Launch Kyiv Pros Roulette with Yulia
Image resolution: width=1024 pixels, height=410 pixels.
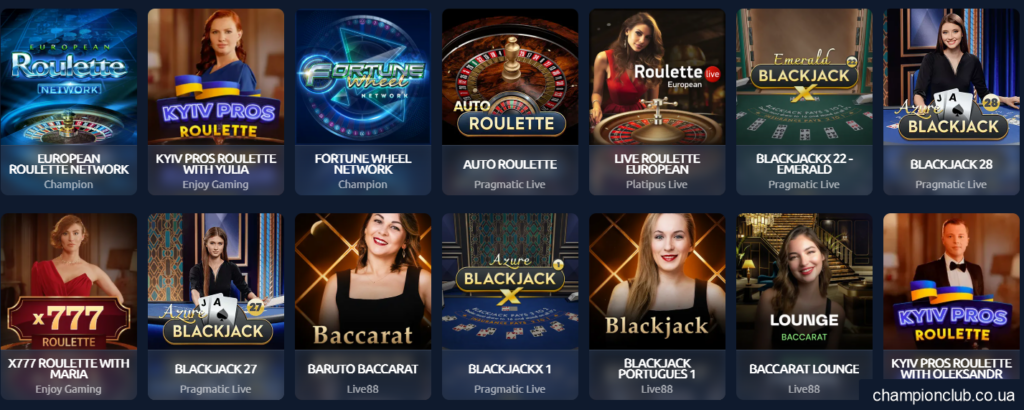(x=216, y=77)
